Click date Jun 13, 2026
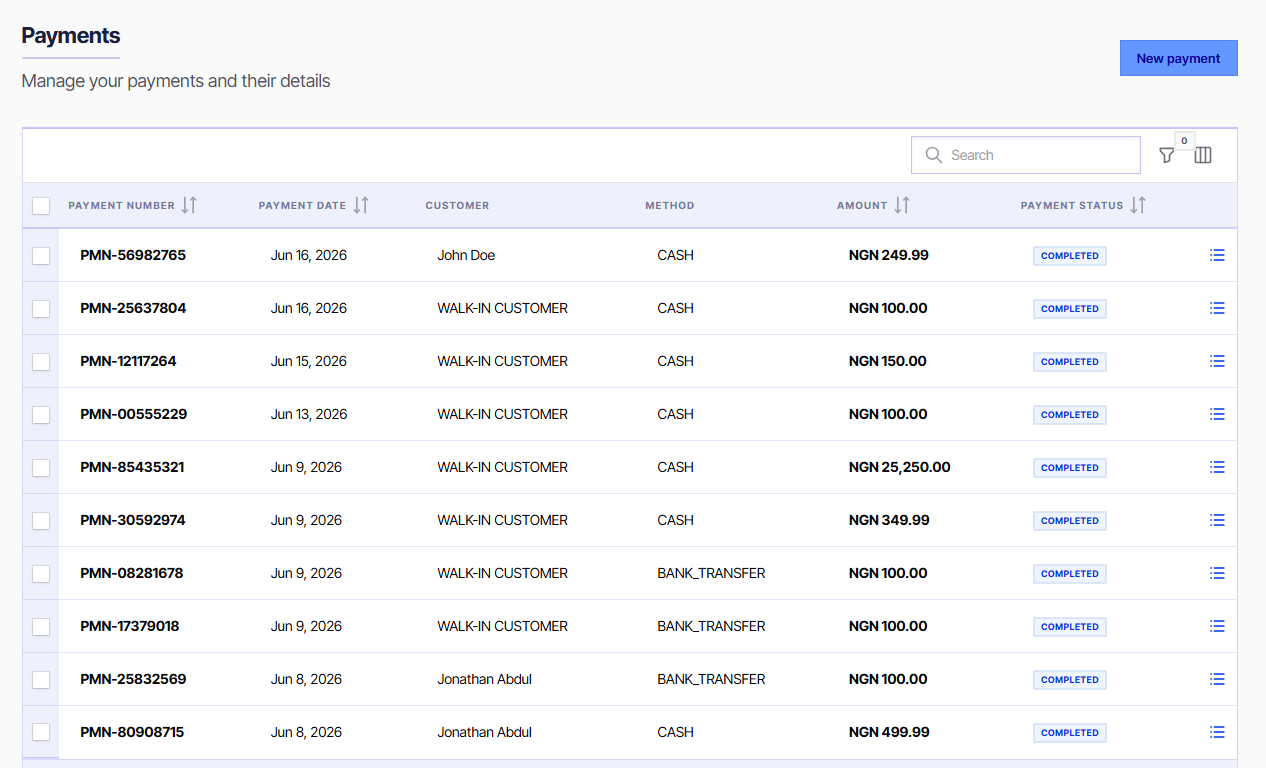 (x=309, y=414)
